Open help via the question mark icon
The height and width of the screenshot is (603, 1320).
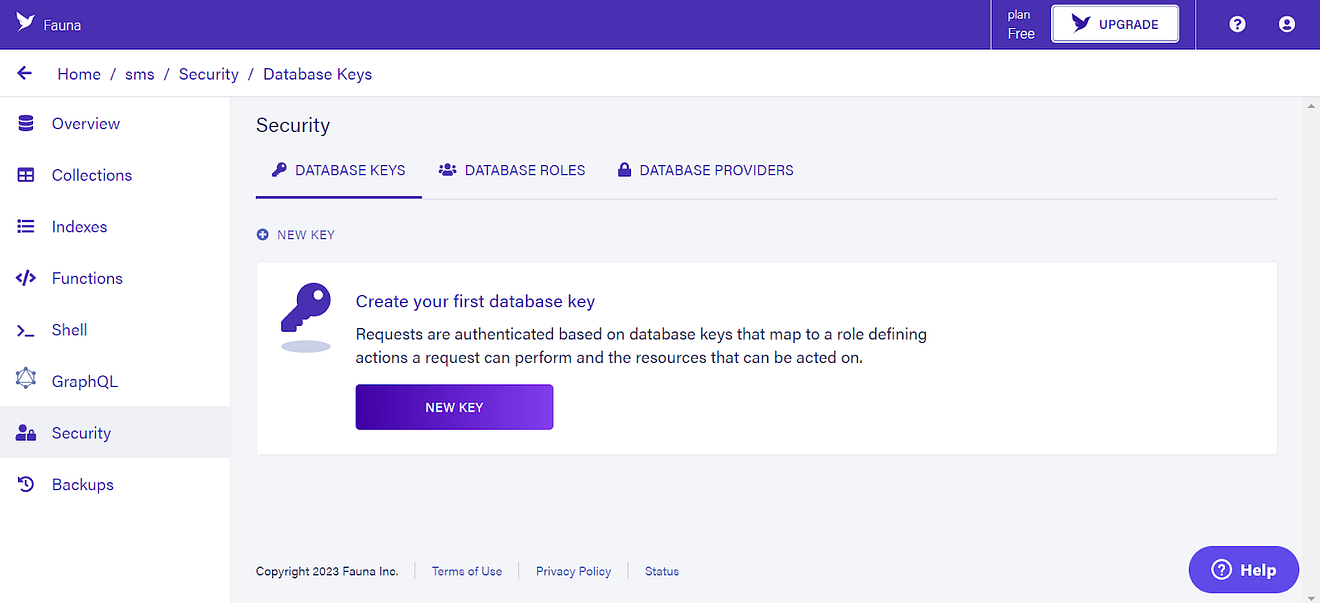1237,24
